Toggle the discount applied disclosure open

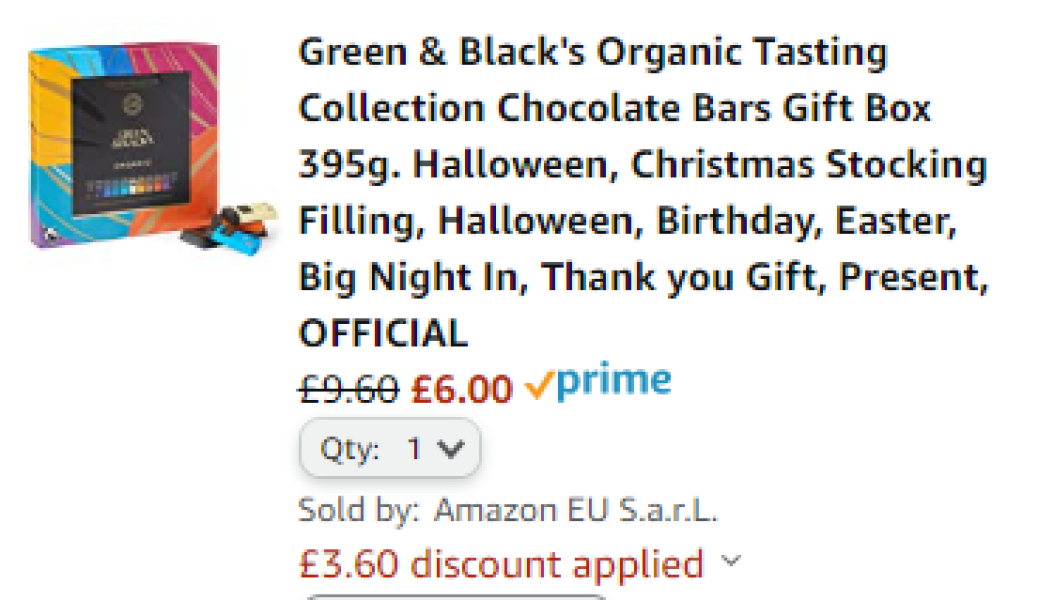pos(730,562)
